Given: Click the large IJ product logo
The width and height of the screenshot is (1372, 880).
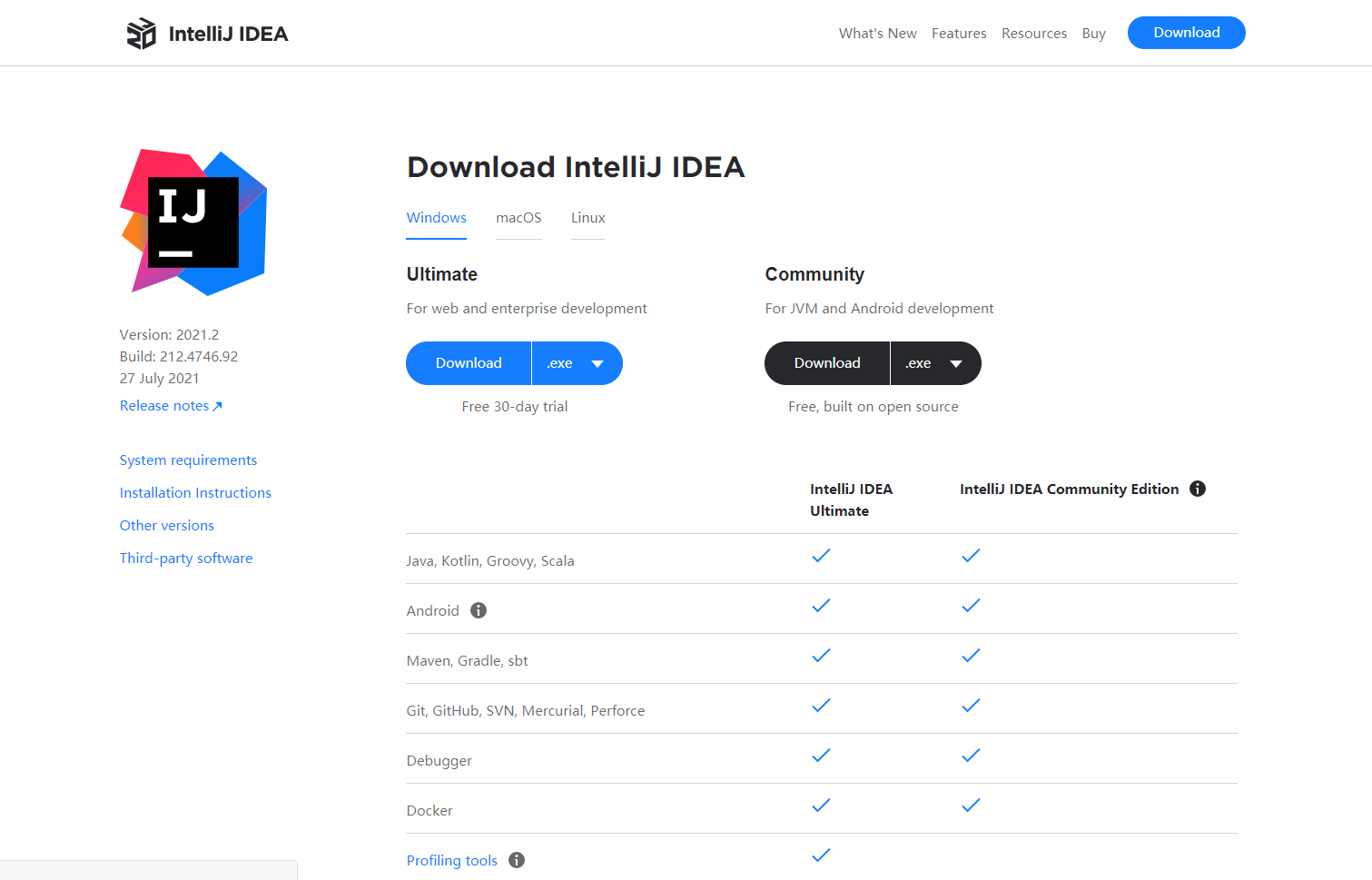Looking at the screenshot, I should coord(193,222).
